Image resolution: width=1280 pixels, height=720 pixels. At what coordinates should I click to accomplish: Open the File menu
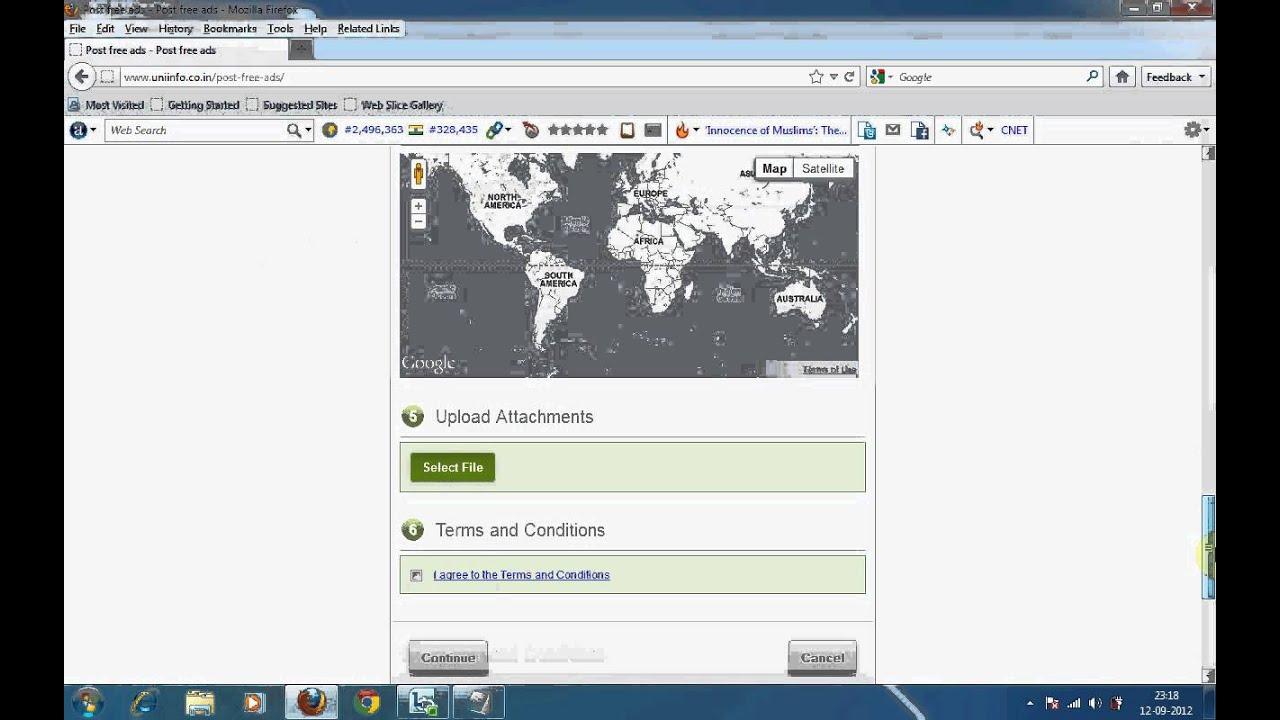pyautogui.click(x=77, y=29)
